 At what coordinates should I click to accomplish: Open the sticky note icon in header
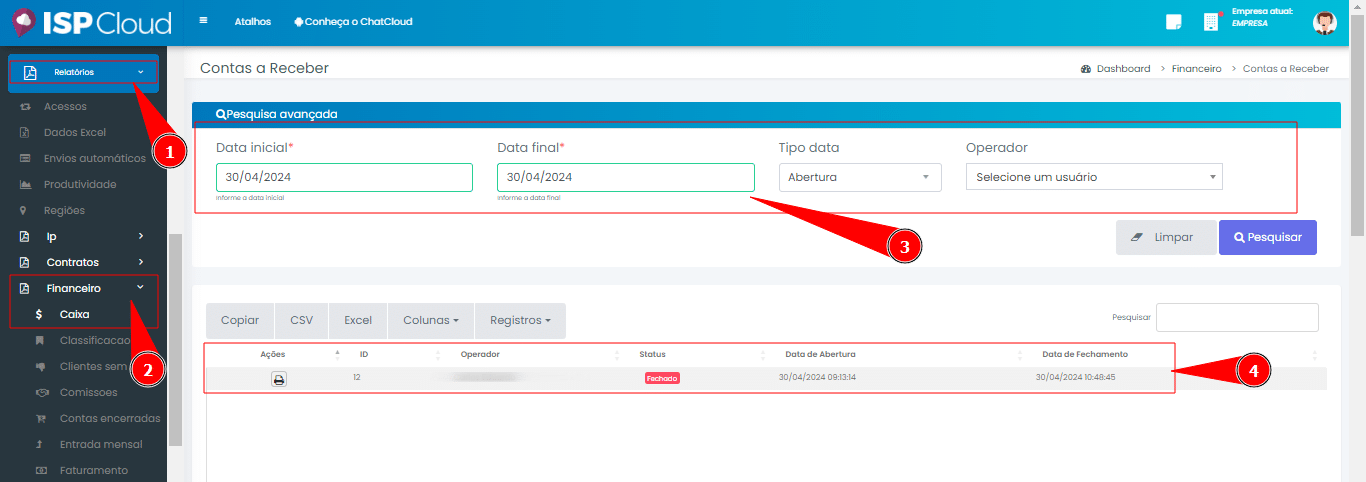pyautogui.click(x=1174, y=22)
